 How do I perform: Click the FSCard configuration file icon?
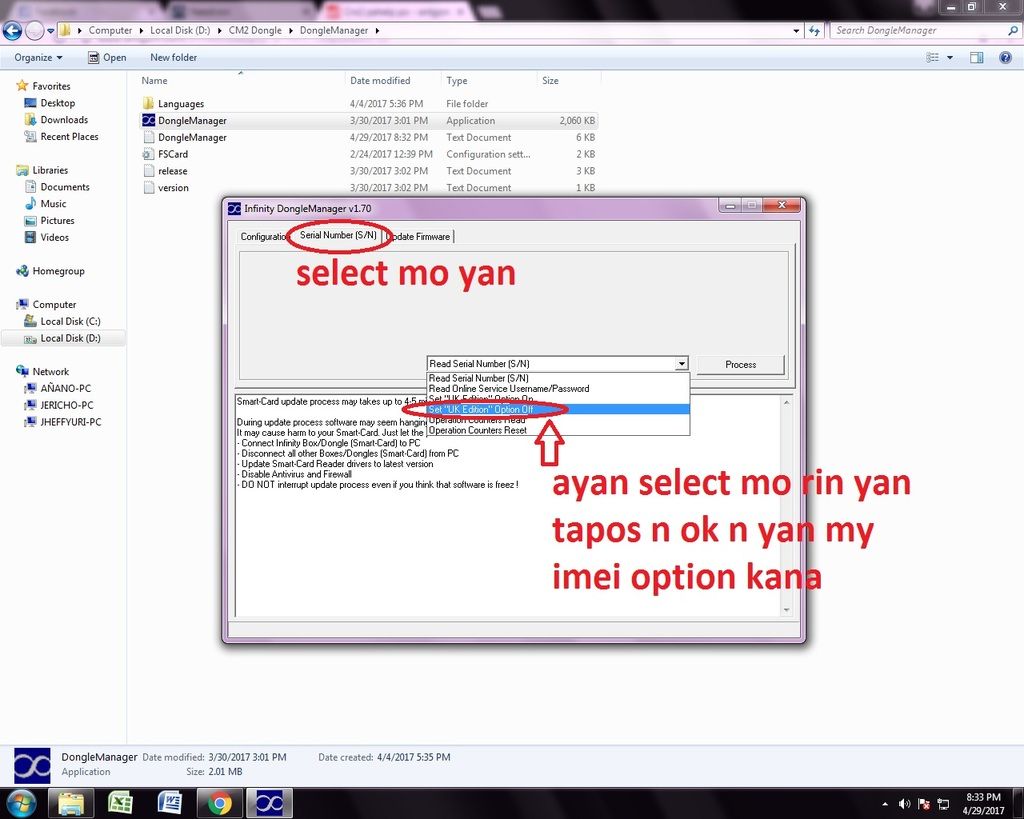tap(149, 154)
